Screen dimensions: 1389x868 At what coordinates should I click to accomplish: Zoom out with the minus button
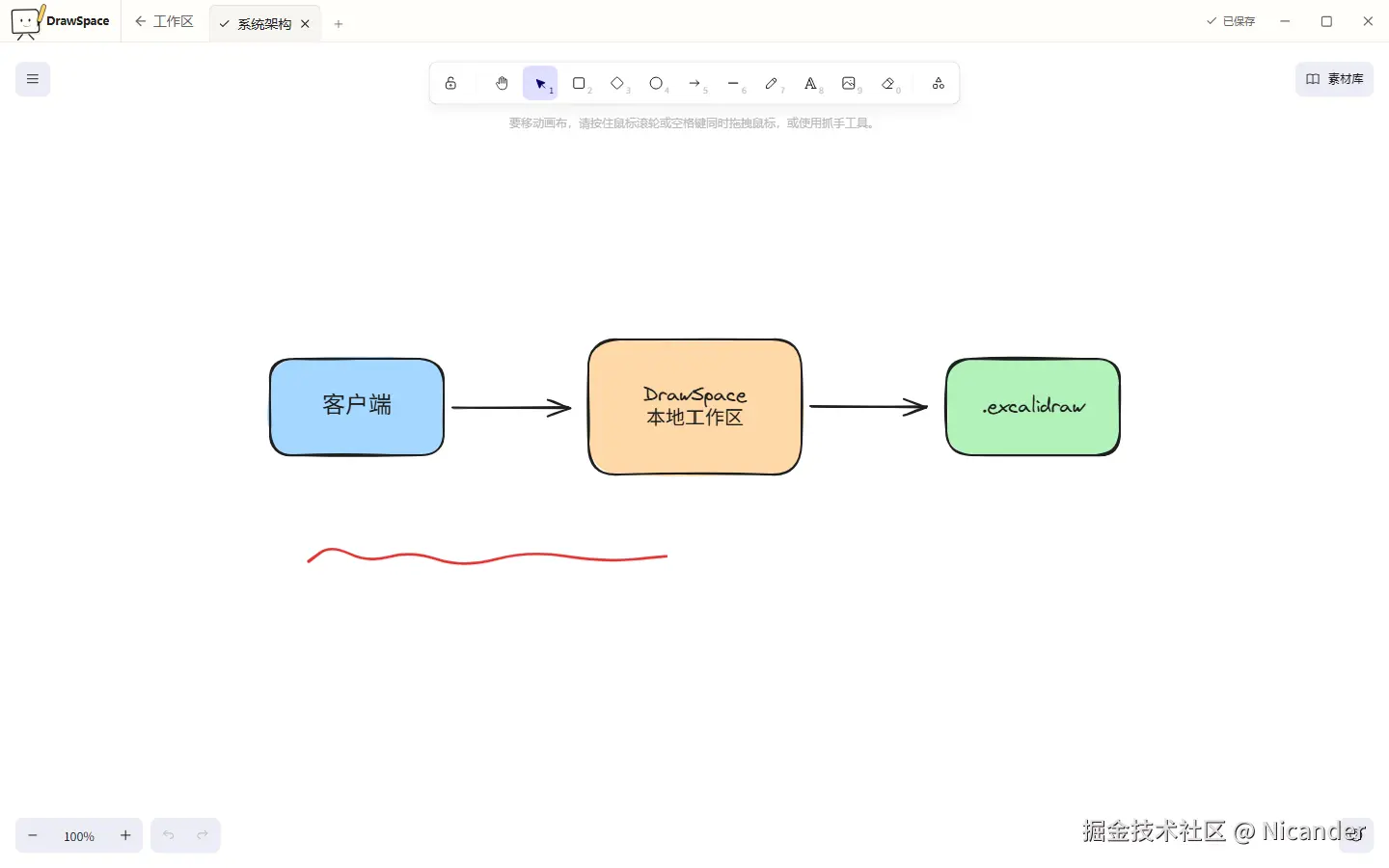coord(33,835)
